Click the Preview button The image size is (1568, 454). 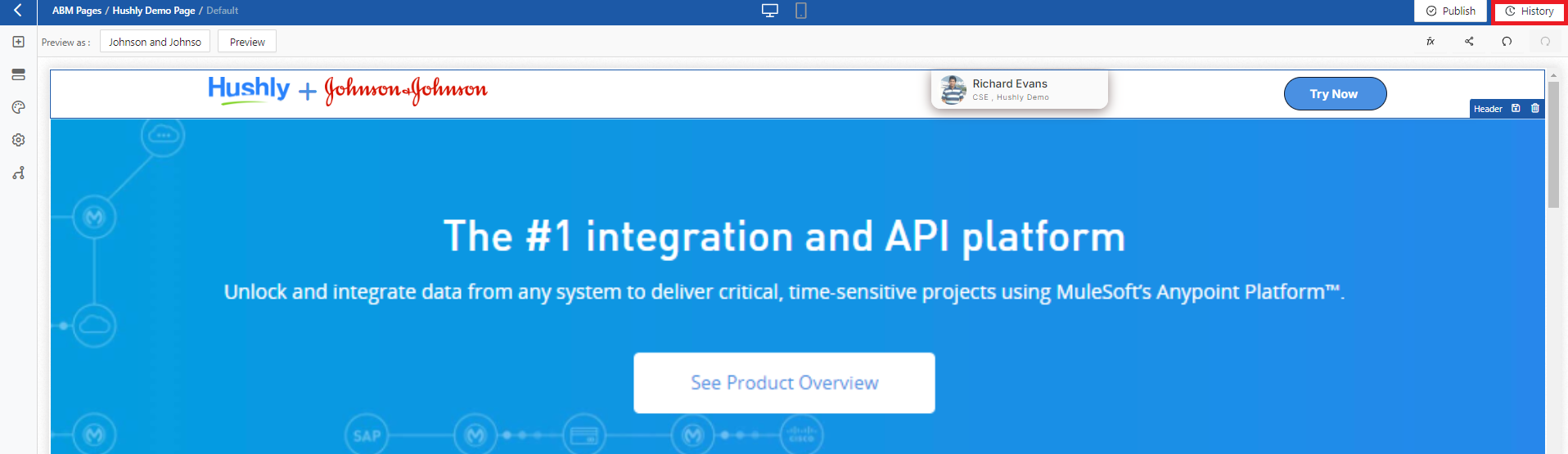pyautogui.click(x=247, y=42)
